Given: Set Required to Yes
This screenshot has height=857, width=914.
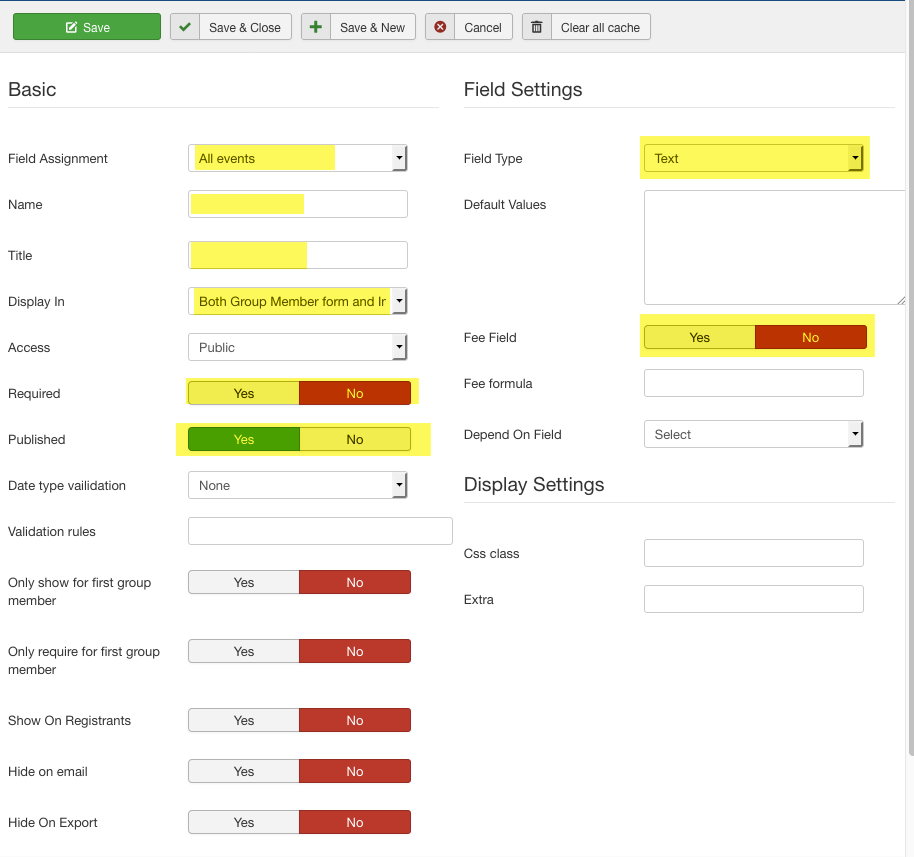Looking at the screenshot, I should [x=244, y=393].
